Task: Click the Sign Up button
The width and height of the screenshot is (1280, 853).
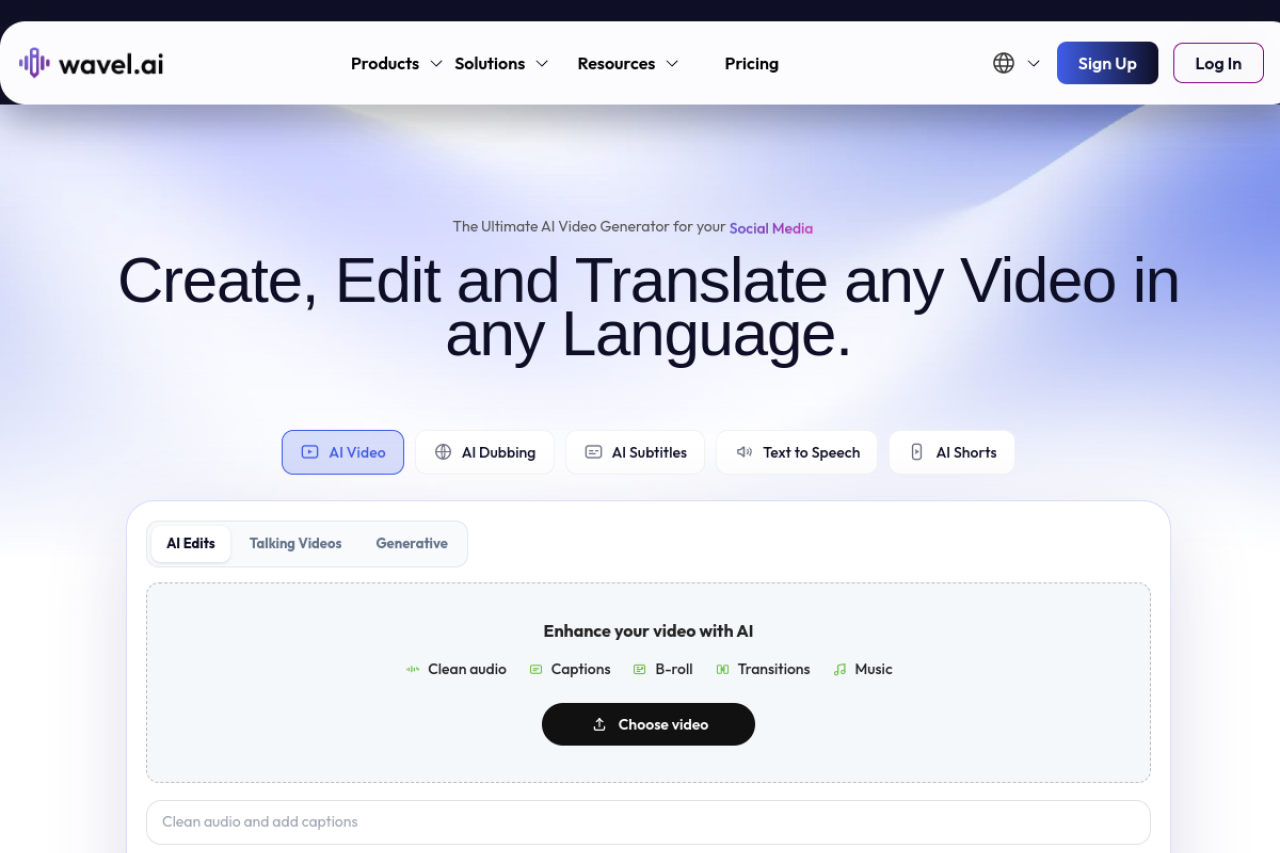Action: click(1107, 63)
